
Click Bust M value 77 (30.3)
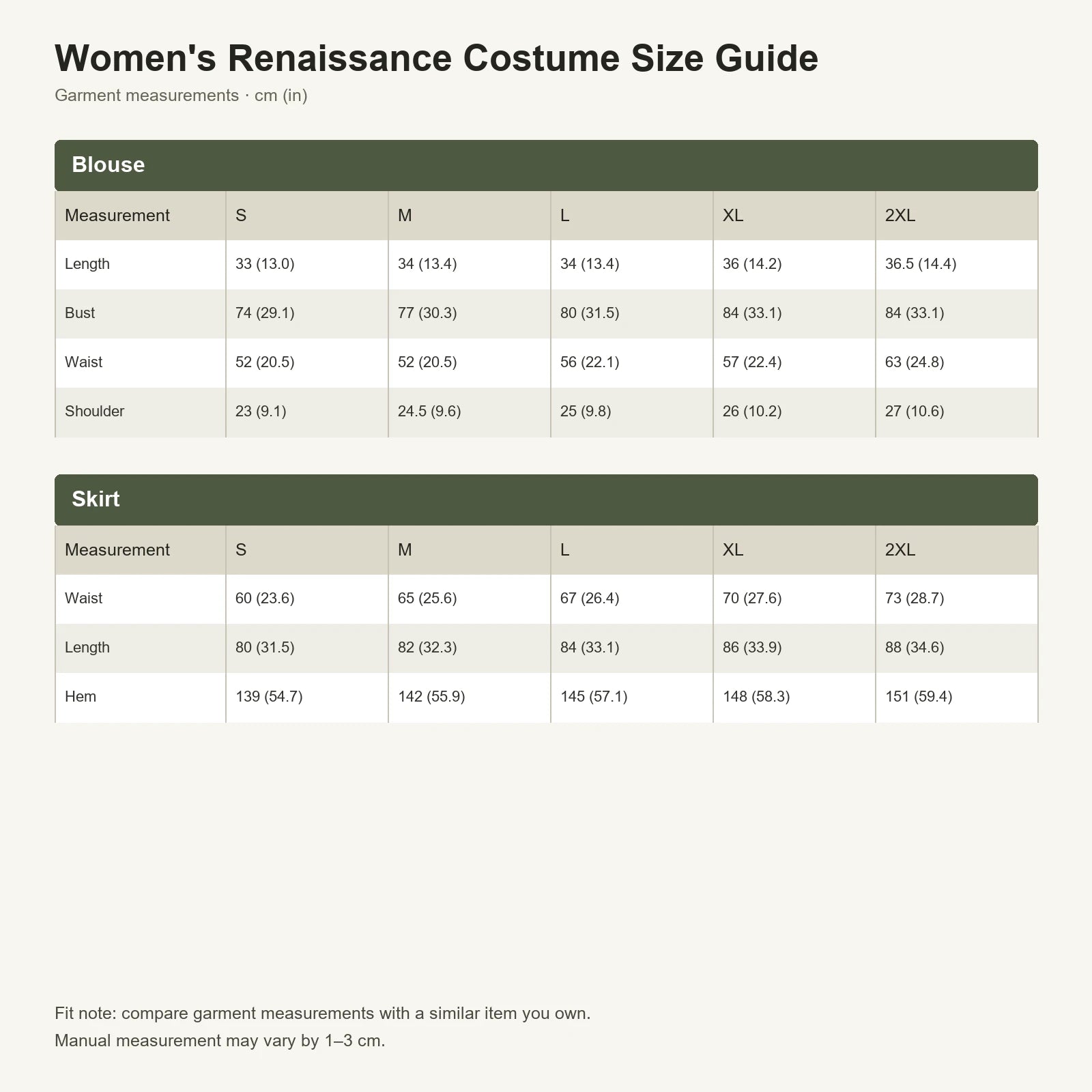click(x=427, y=313)
